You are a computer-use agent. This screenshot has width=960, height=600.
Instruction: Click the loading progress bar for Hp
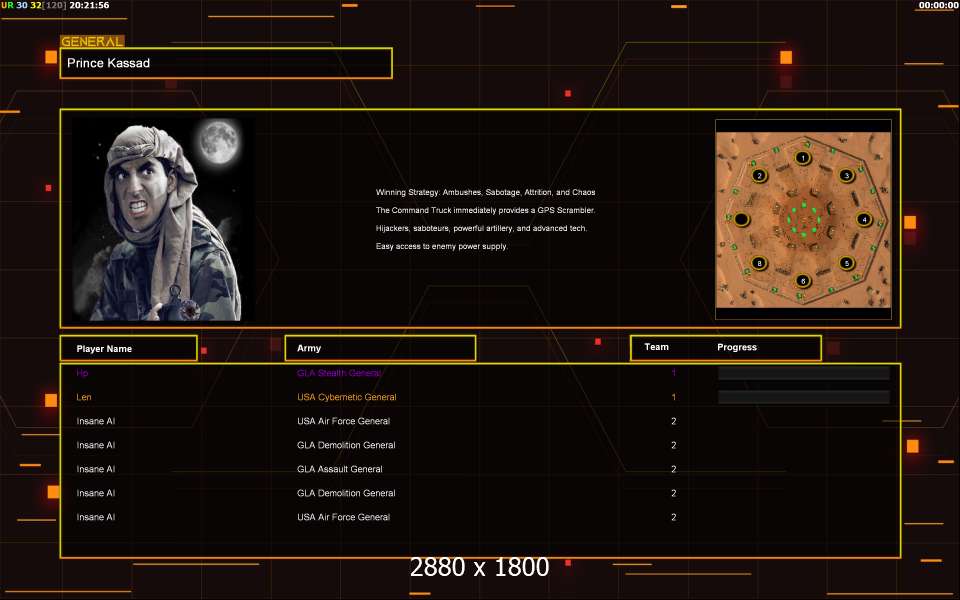803,373
